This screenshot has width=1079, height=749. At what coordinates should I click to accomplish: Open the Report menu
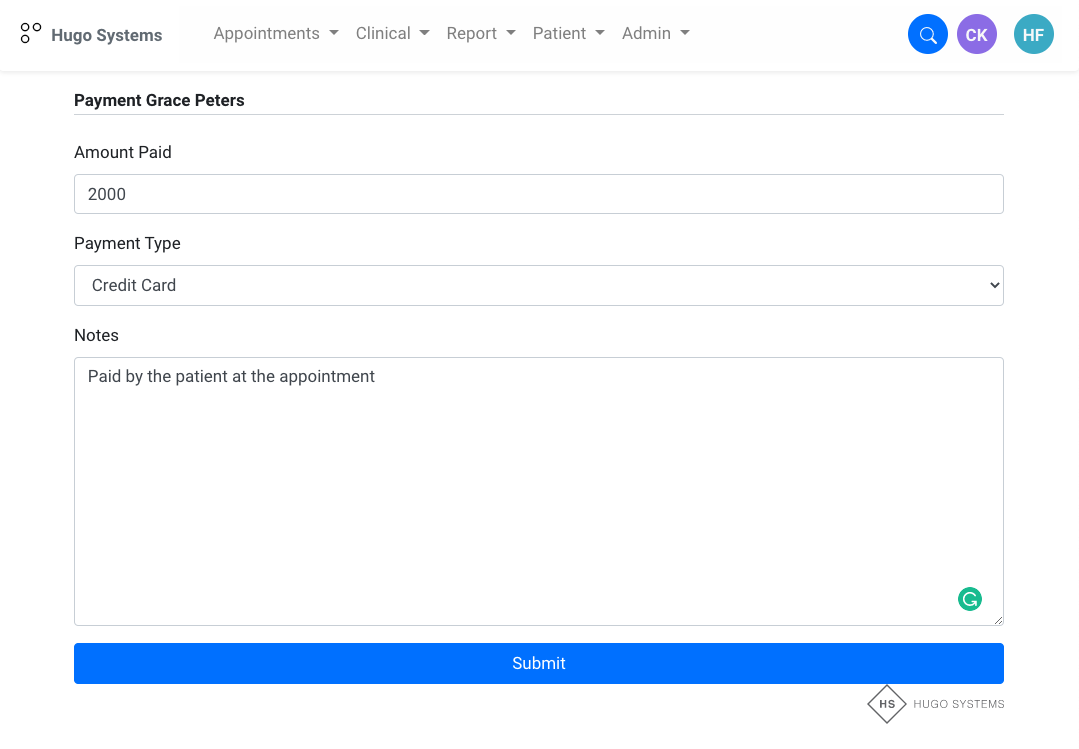[x=481, y=33]
